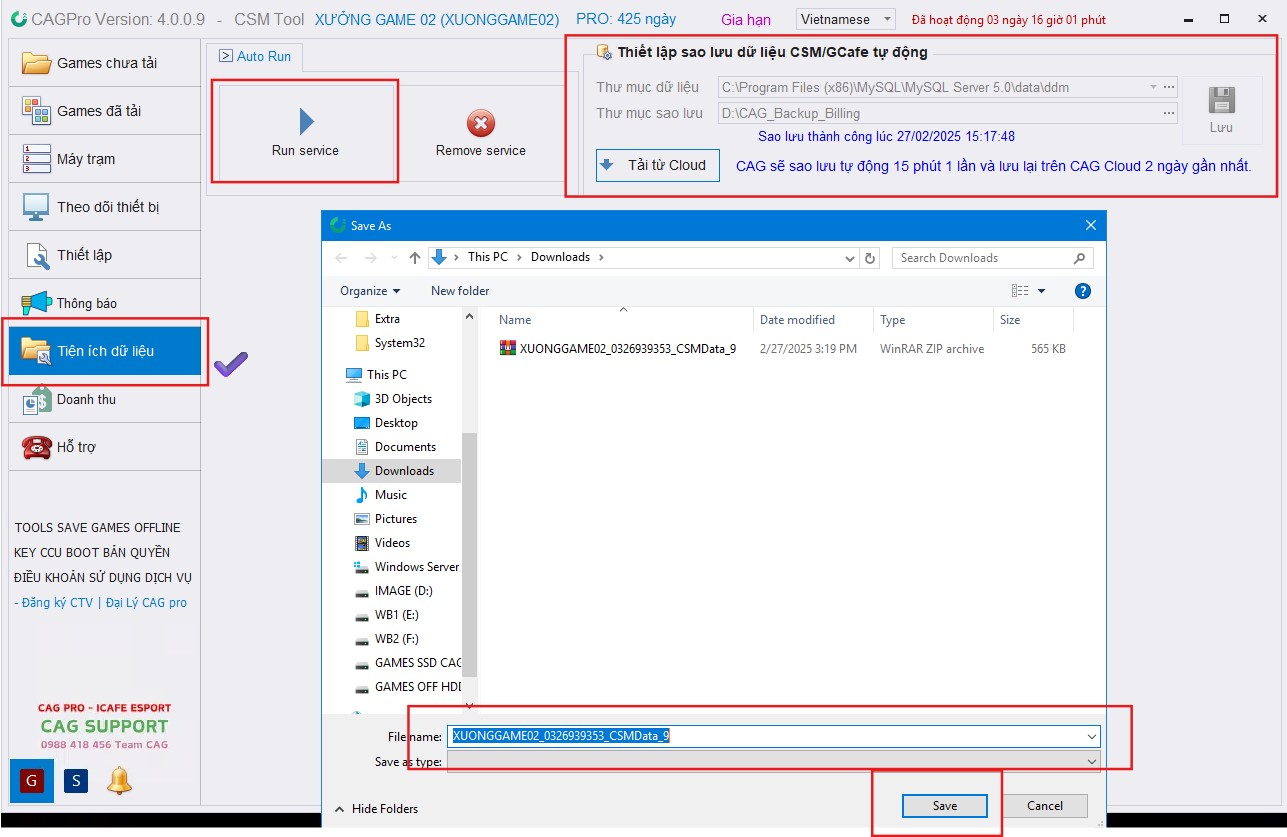Click the Tải từ Cloud button
1287x837 pixels.
[657, 166]
